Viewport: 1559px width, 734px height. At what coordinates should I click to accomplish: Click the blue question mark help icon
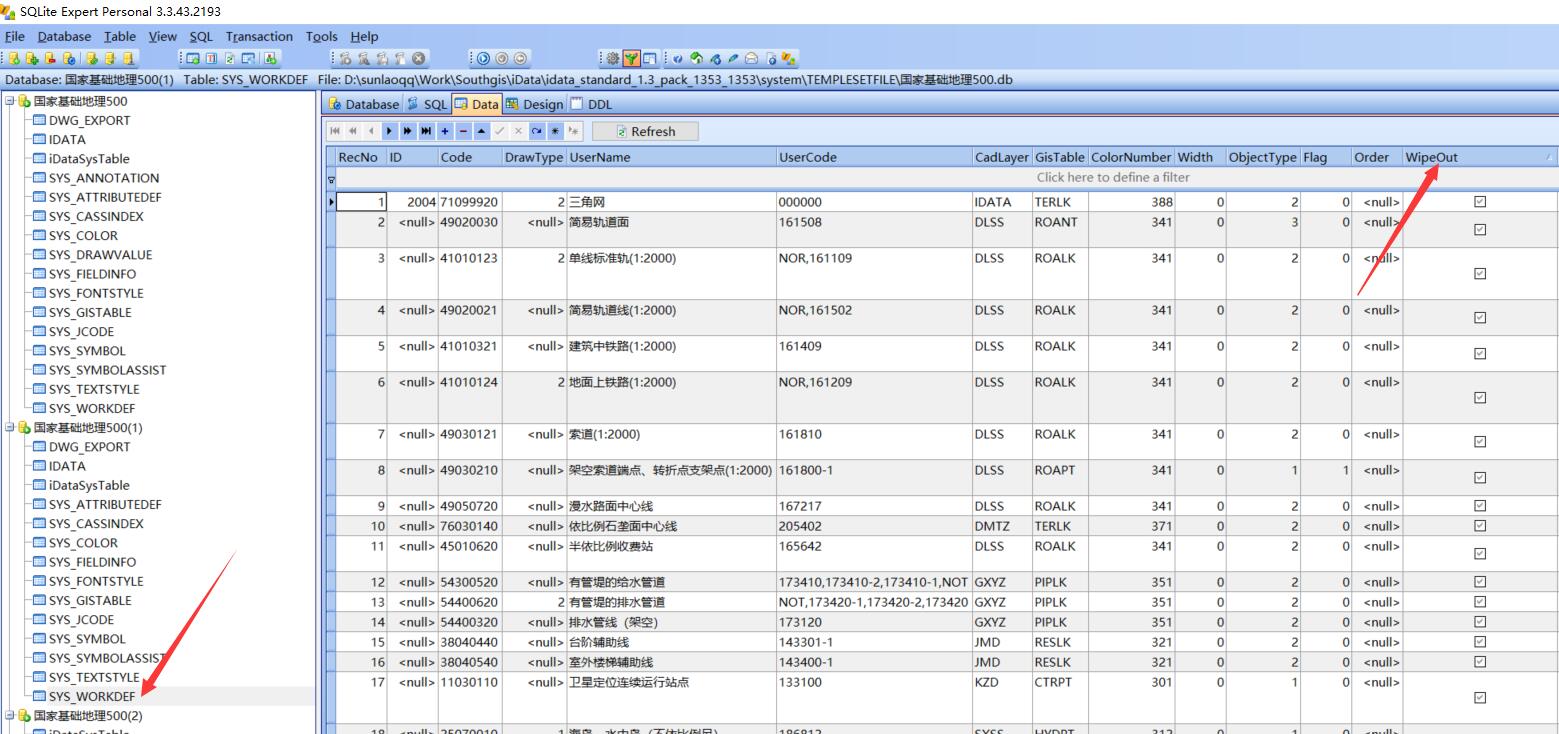click(x=677, y=58)
